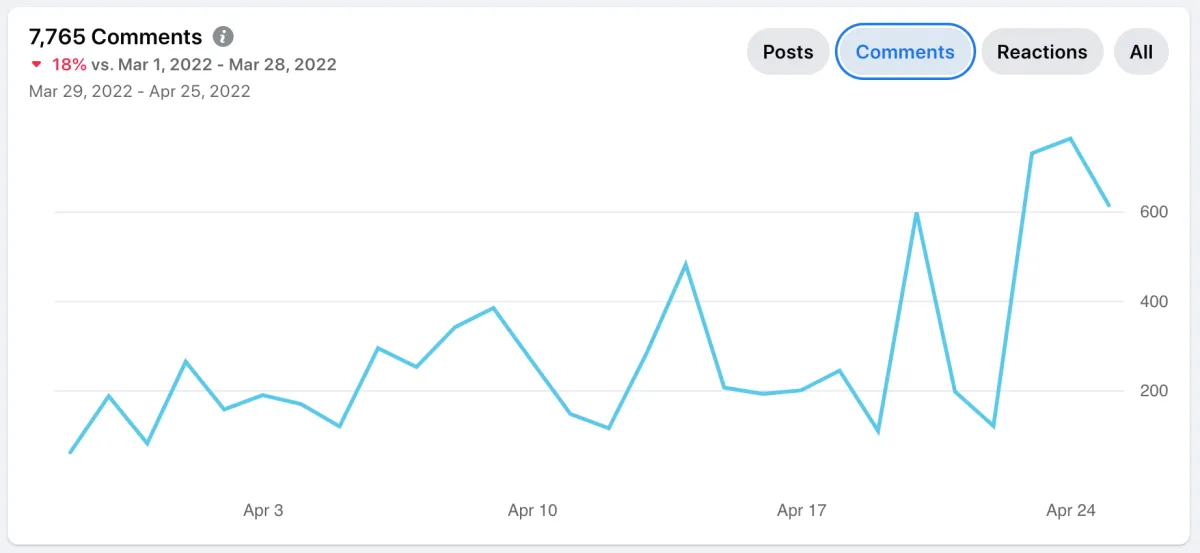Click the Apr 17 axis label
Viewport: 1200px width, 553px height.
(x=802, y=510)
